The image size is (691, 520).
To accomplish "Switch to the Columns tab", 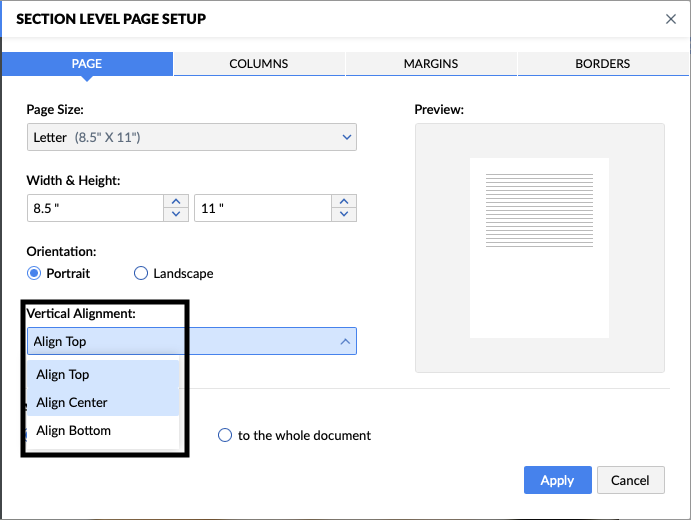I will click(x=259, y=64).
